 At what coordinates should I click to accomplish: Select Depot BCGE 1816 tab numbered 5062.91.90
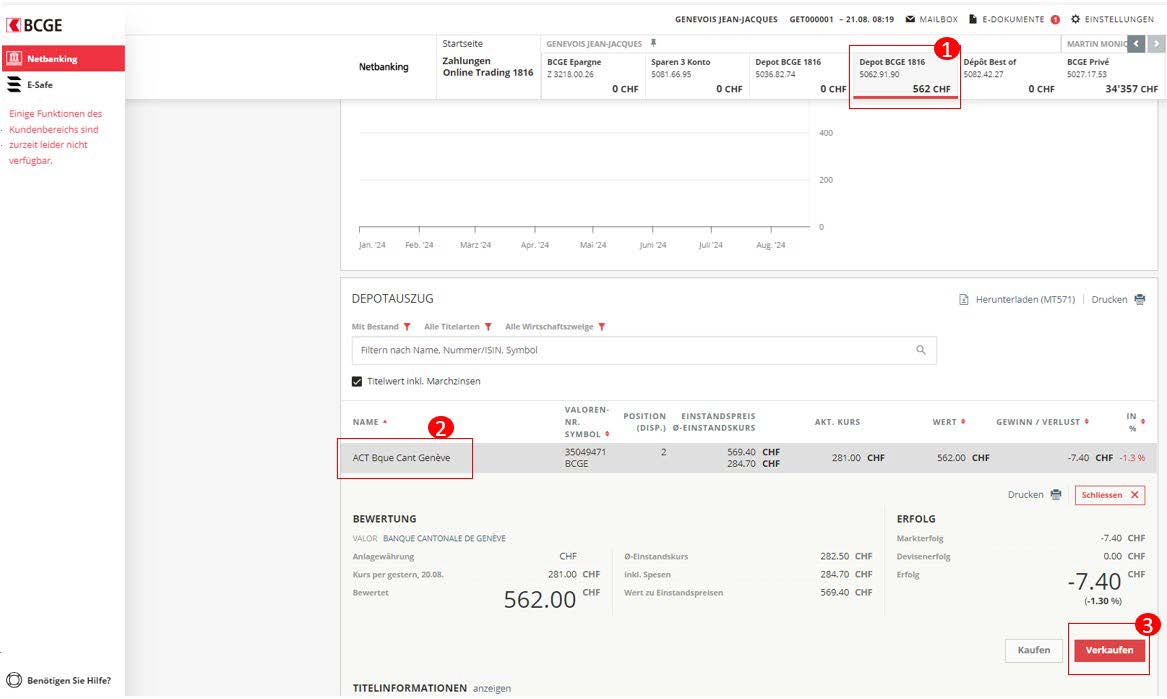[905, 75]
